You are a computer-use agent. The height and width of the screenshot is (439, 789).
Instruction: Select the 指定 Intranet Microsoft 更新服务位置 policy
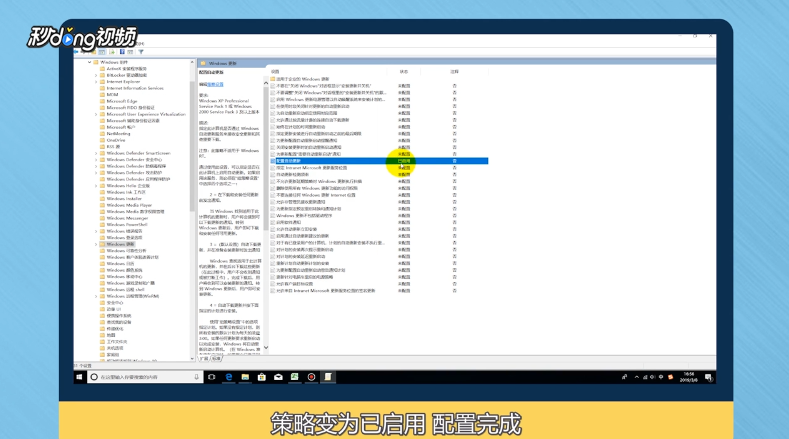311,168
